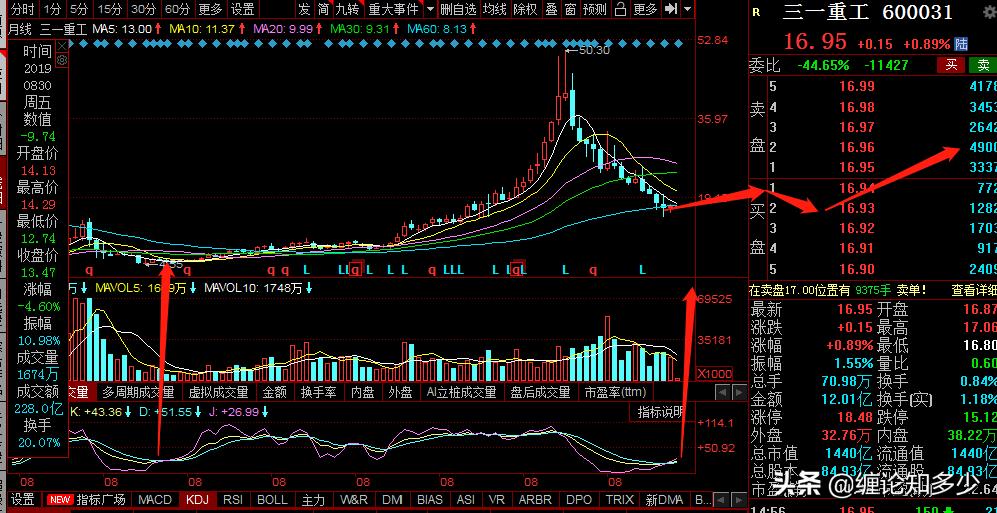Open 更多 periods next to 60分
The image size is (997, 513).
[x=210, y=9]
